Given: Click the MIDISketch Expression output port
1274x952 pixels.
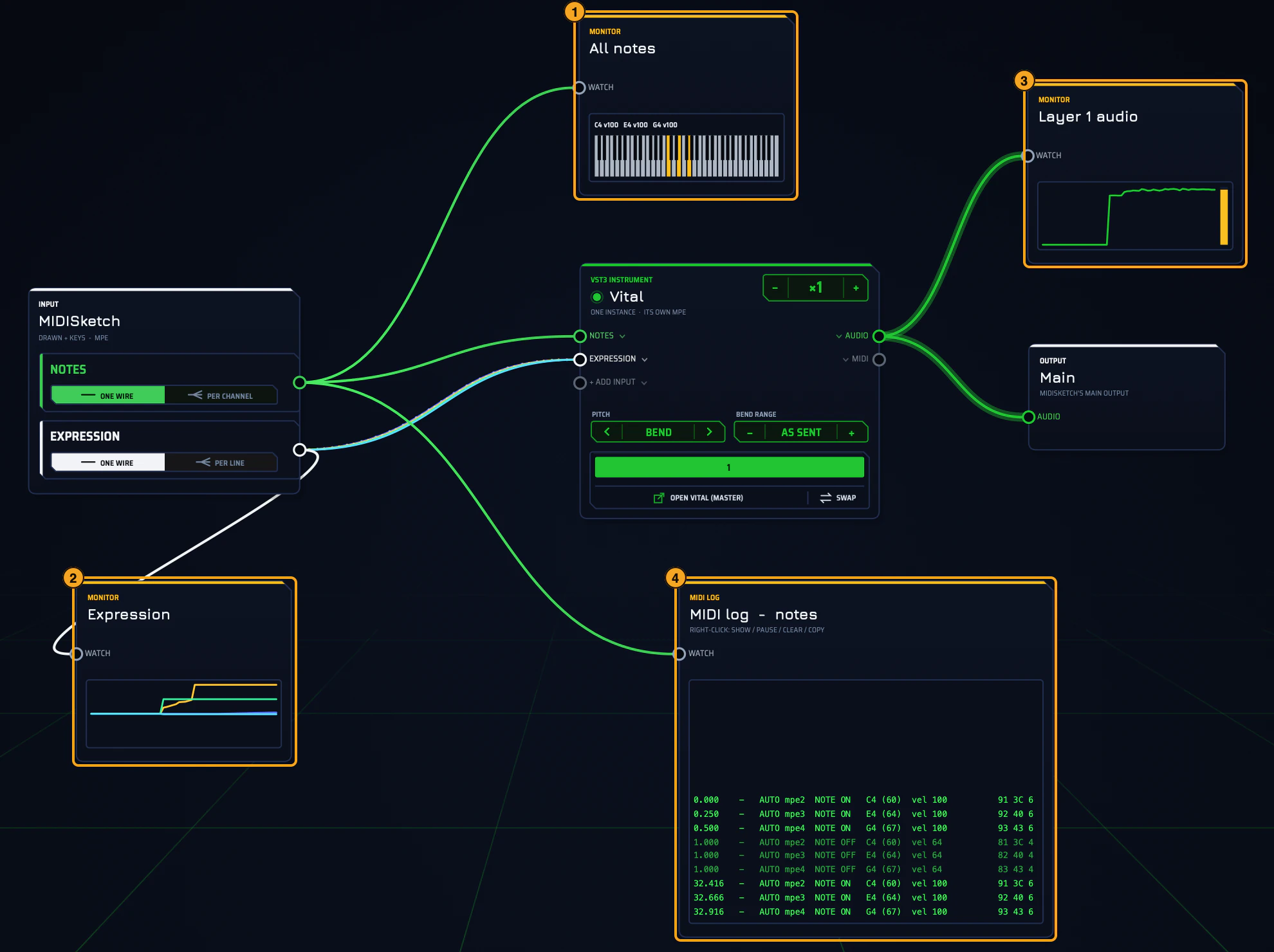Looking at the screenshot, I should [x=299, y=450].
